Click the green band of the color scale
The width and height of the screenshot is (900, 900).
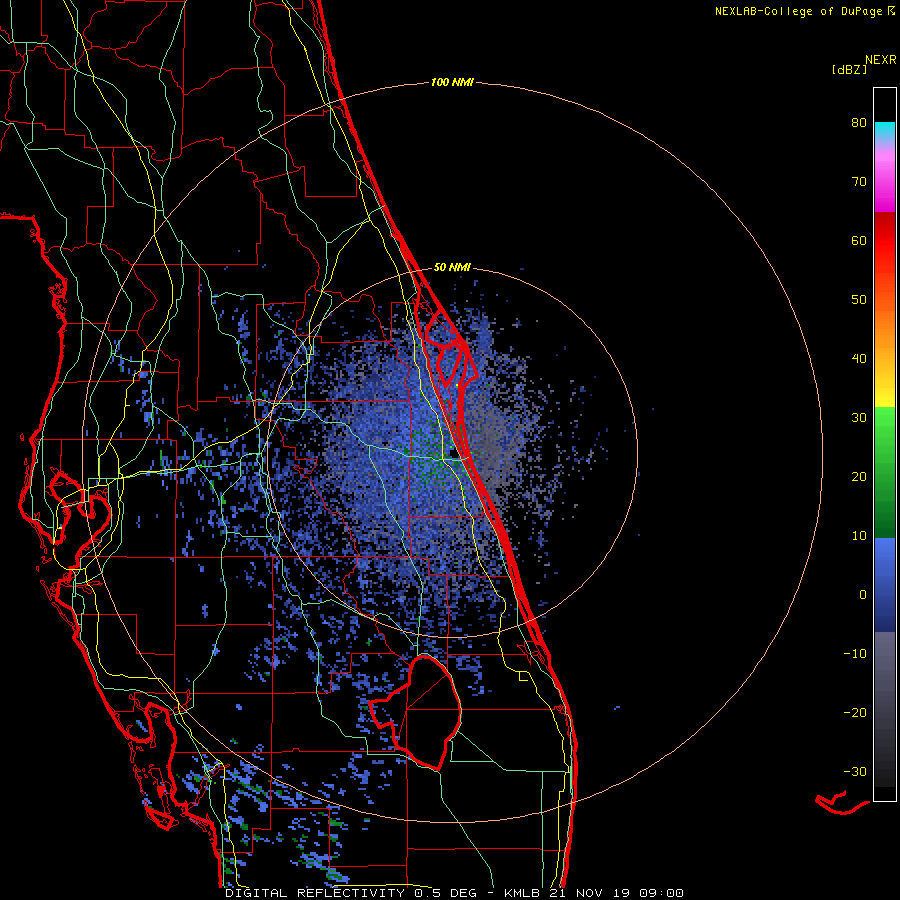[x=885, y=472]
